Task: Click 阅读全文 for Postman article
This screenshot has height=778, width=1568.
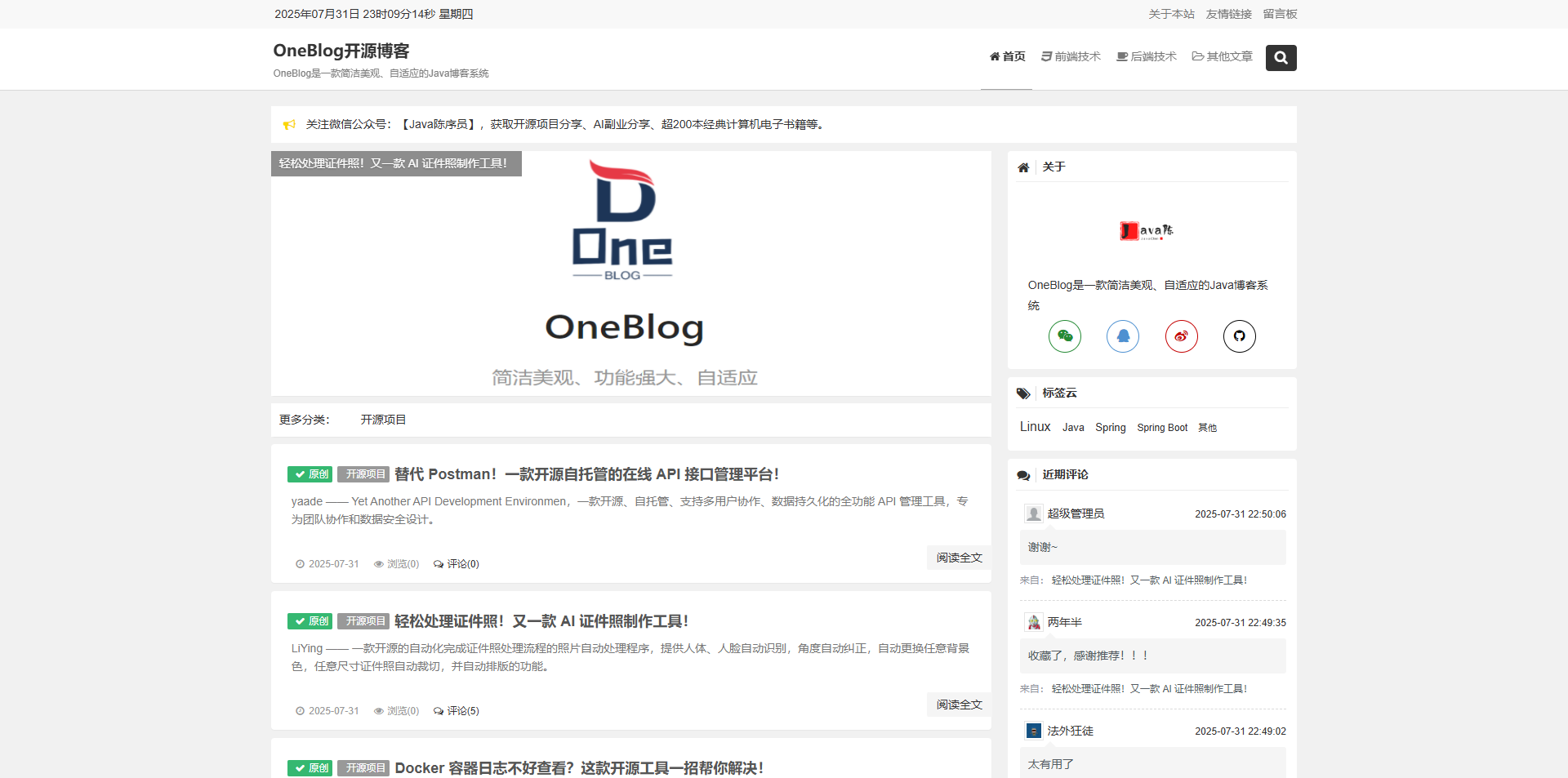Action: pos(959,558)
